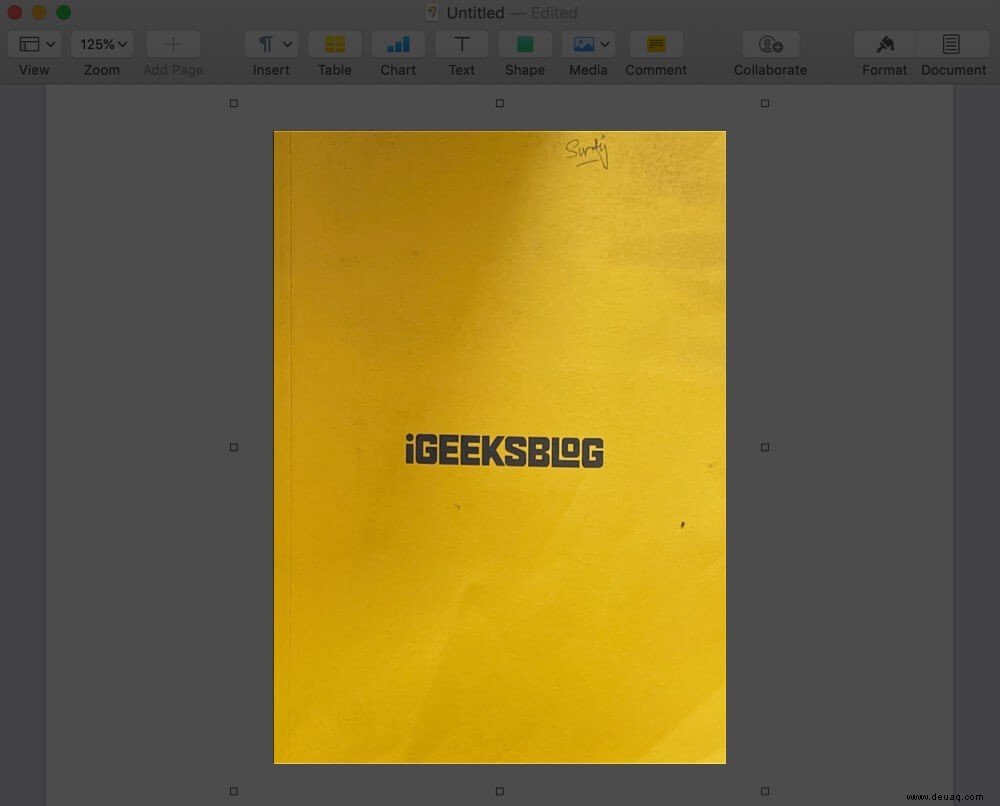
Task: Enter full screen with green button
Action: [x=63, y=12]
